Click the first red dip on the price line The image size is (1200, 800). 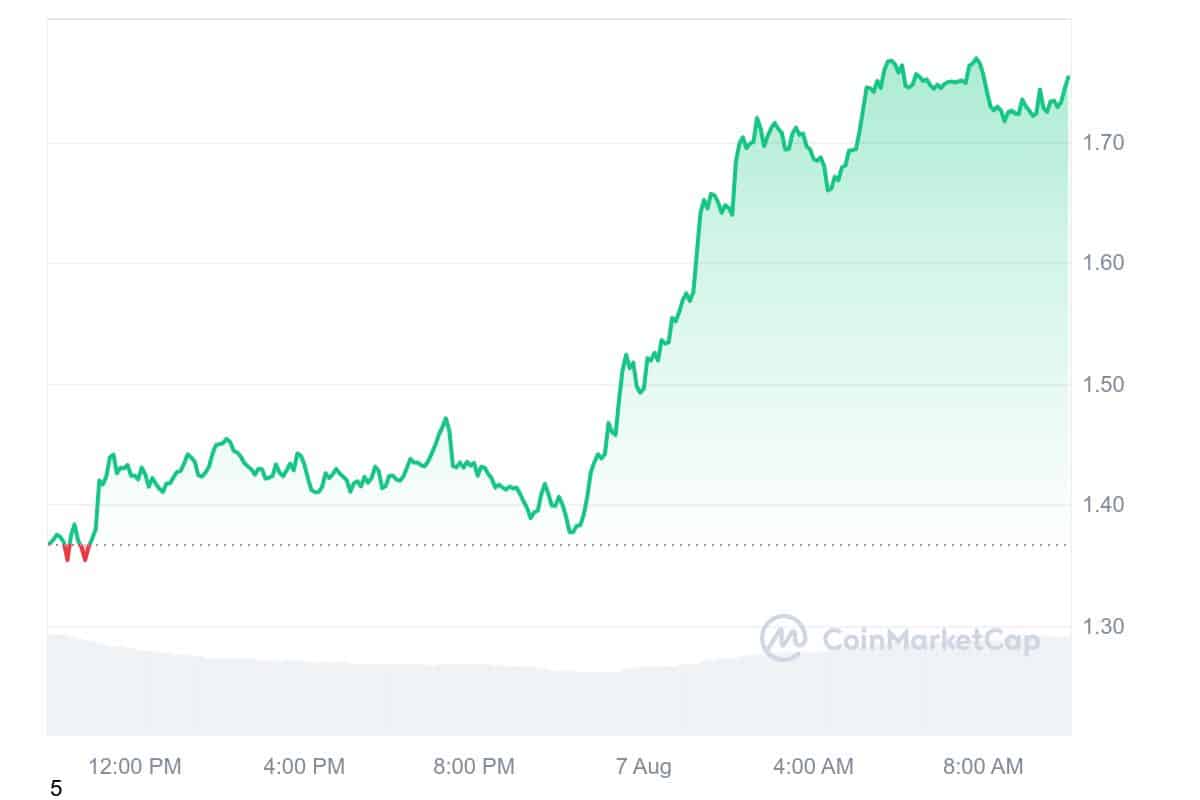pos(67,555)
